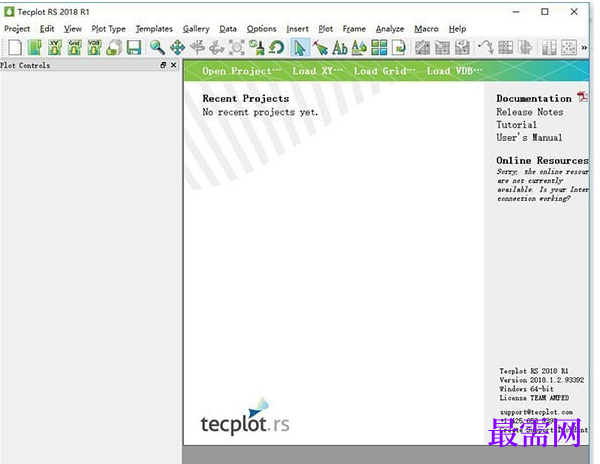Select the Zoom magnifier tool

coord(157,48)
